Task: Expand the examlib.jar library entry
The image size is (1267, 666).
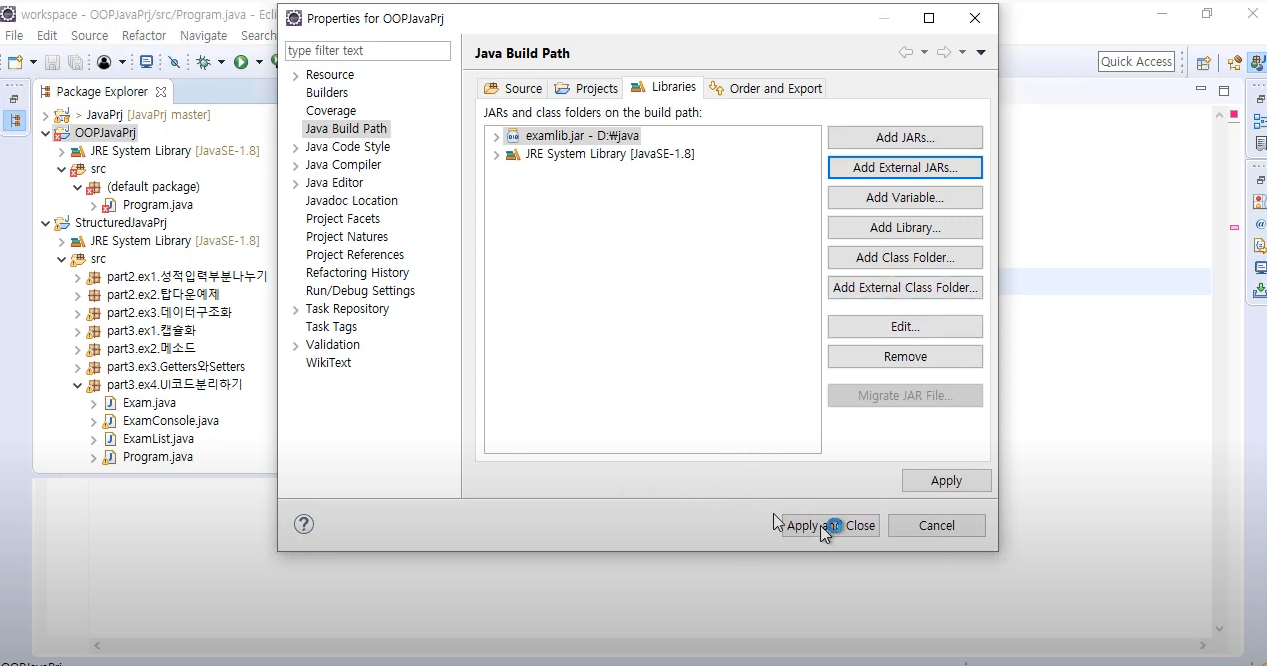Action: coord(496,136)
